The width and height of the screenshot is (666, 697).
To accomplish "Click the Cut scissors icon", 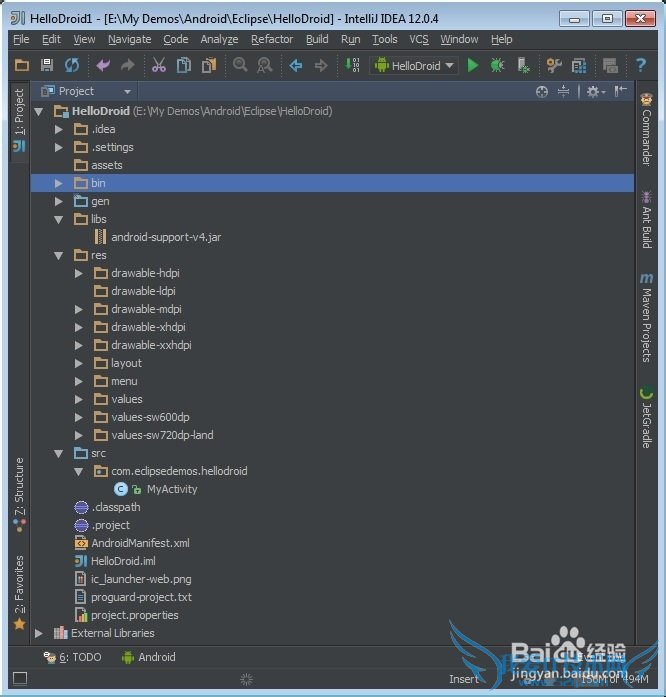I will pos(159,66).
